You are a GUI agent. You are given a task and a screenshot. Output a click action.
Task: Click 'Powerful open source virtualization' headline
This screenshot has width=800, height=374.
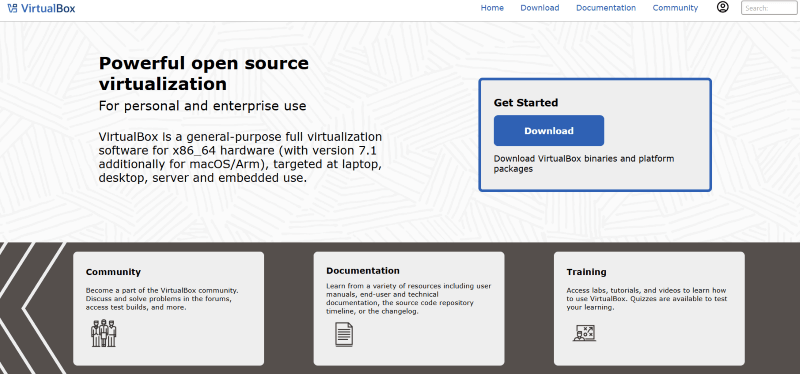click(204, 73)
